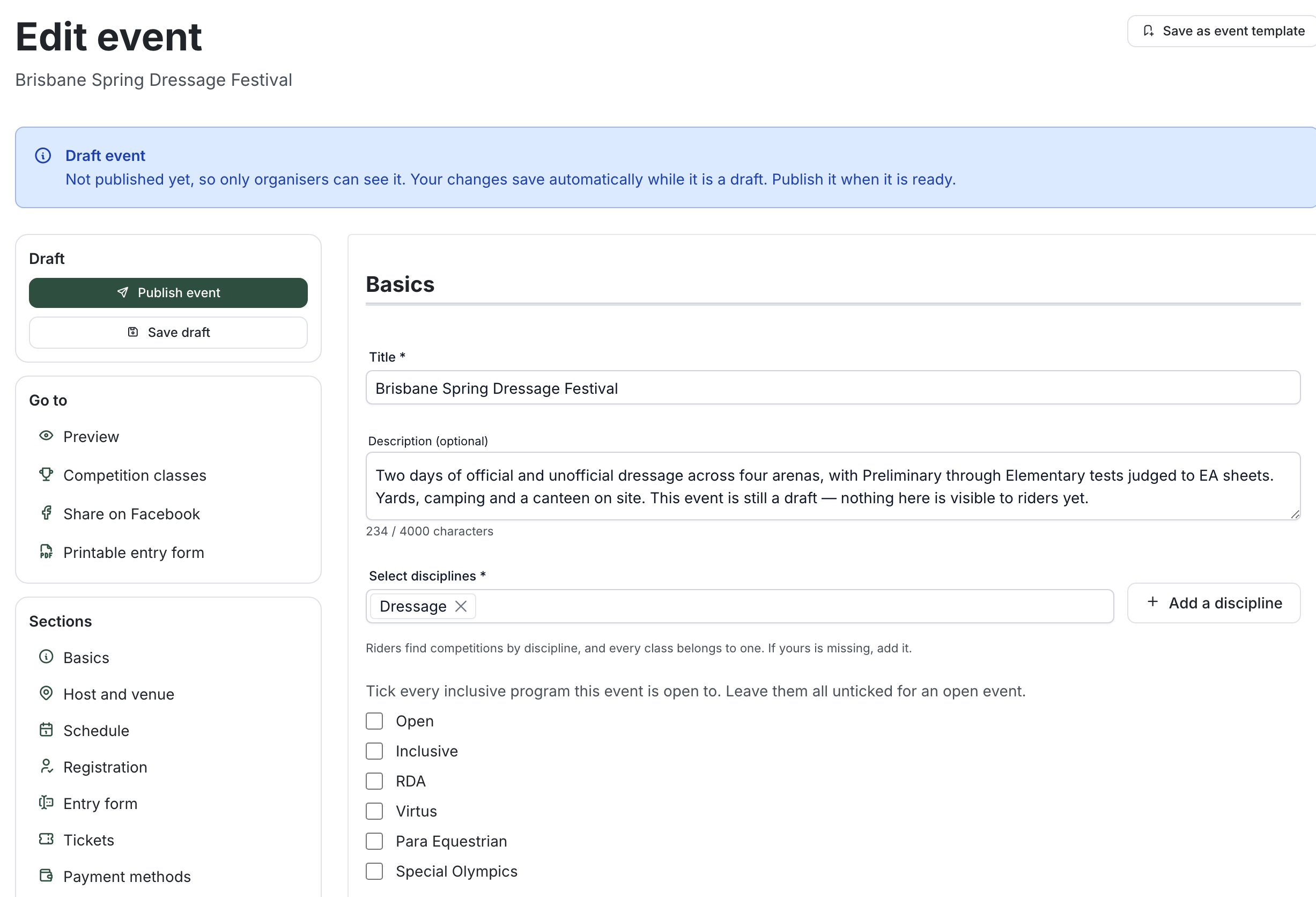Click the Save draft button

click(168, 332)
